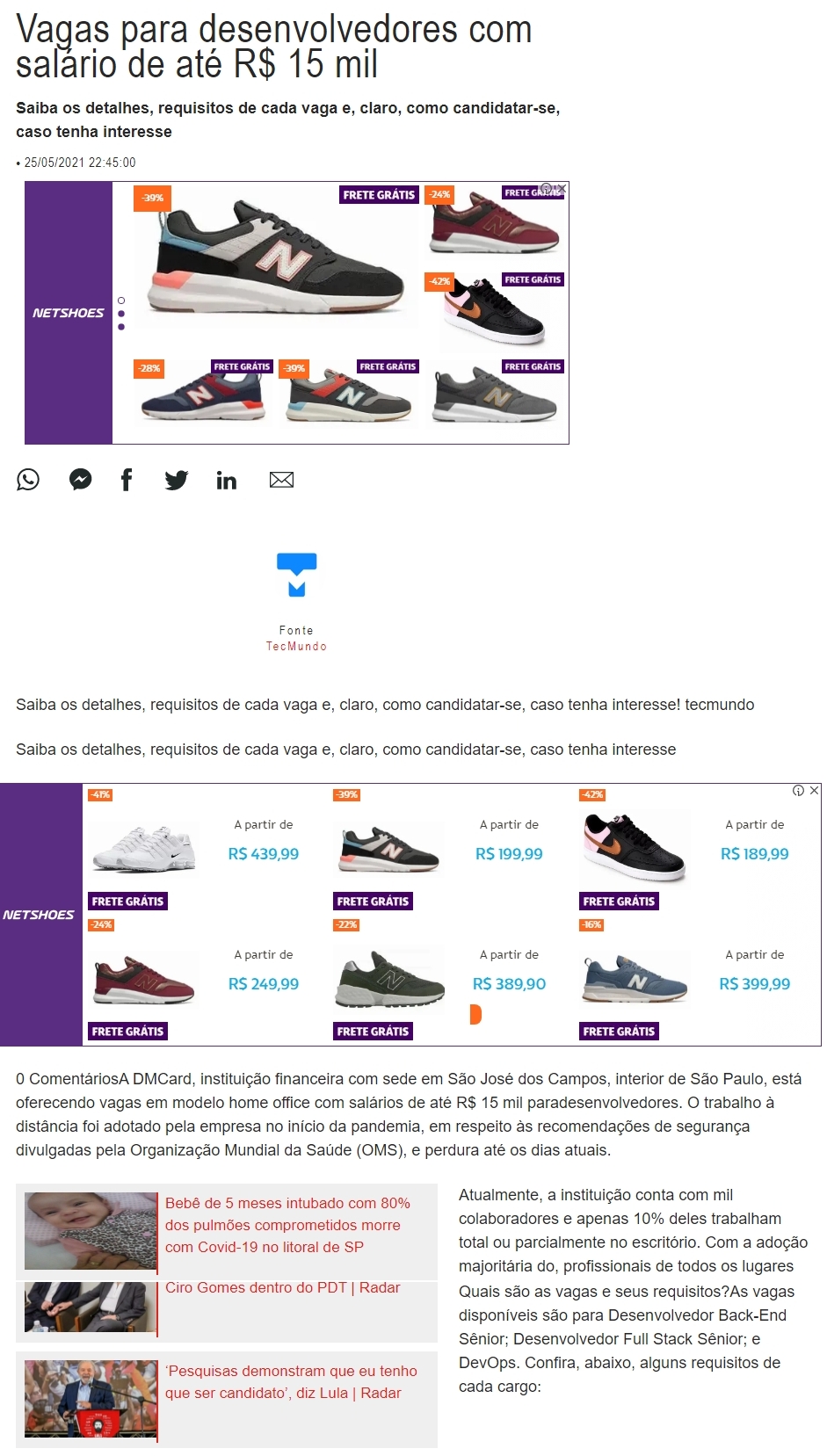Click the TecMundo source logo
Viewport: 827px width, 1456px height.
pyautogui.click(x=297, y=575)
